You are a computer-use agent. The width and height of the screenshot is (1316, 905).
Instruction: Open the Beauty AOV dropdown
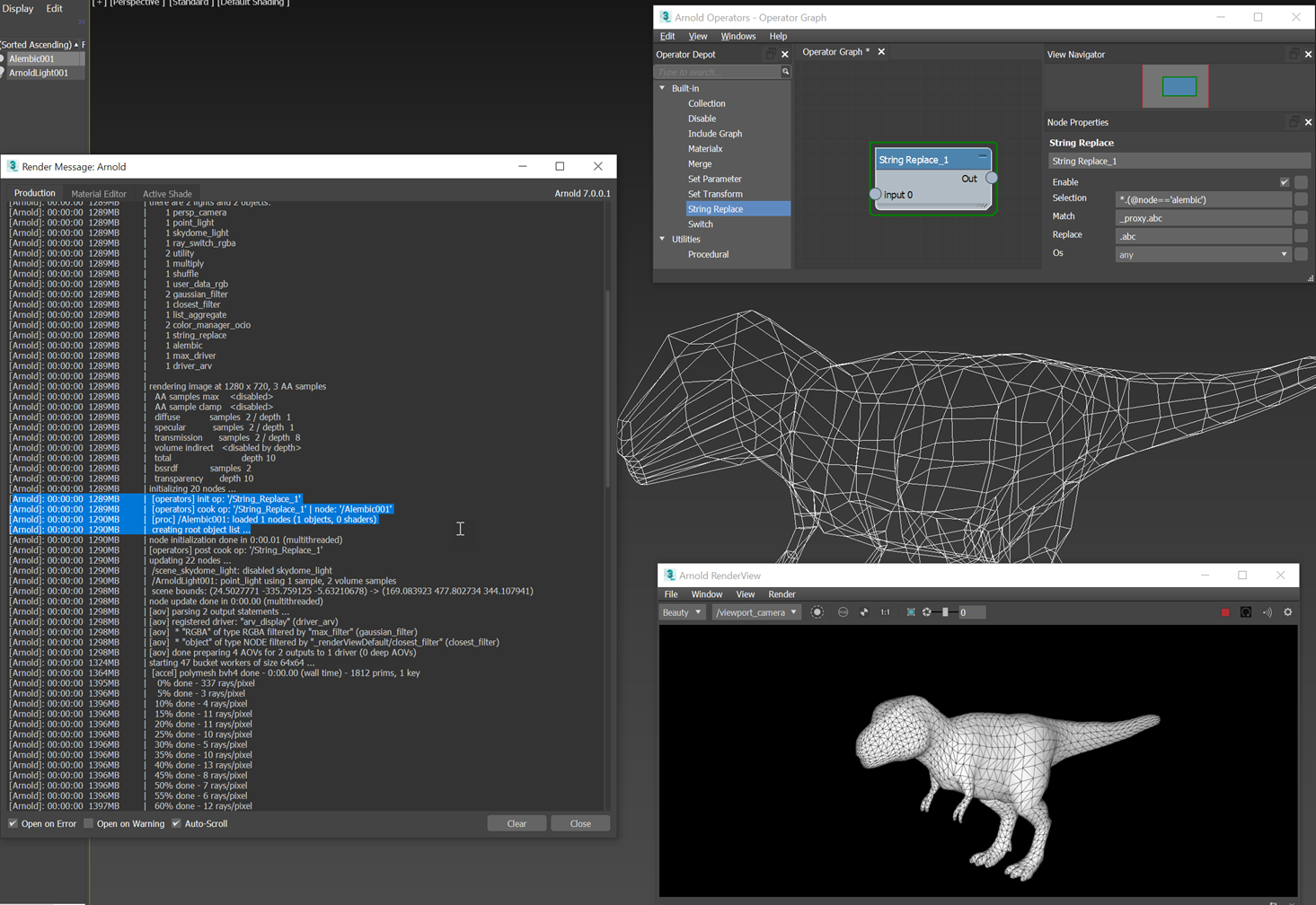[x=682, y=612]
